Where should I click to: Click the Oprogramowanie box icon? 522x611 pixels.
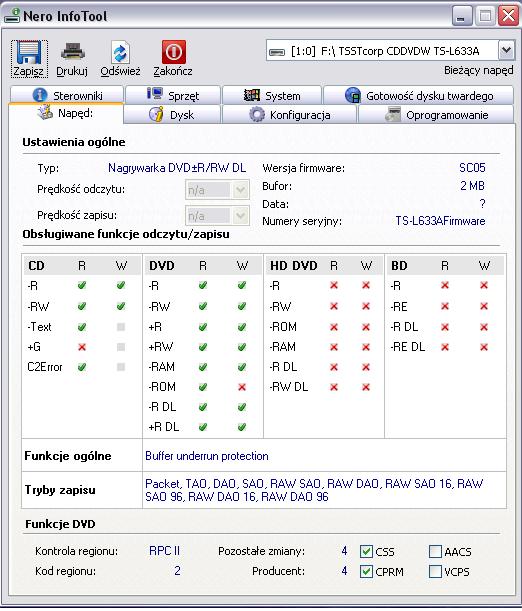[x=393, y=115]
